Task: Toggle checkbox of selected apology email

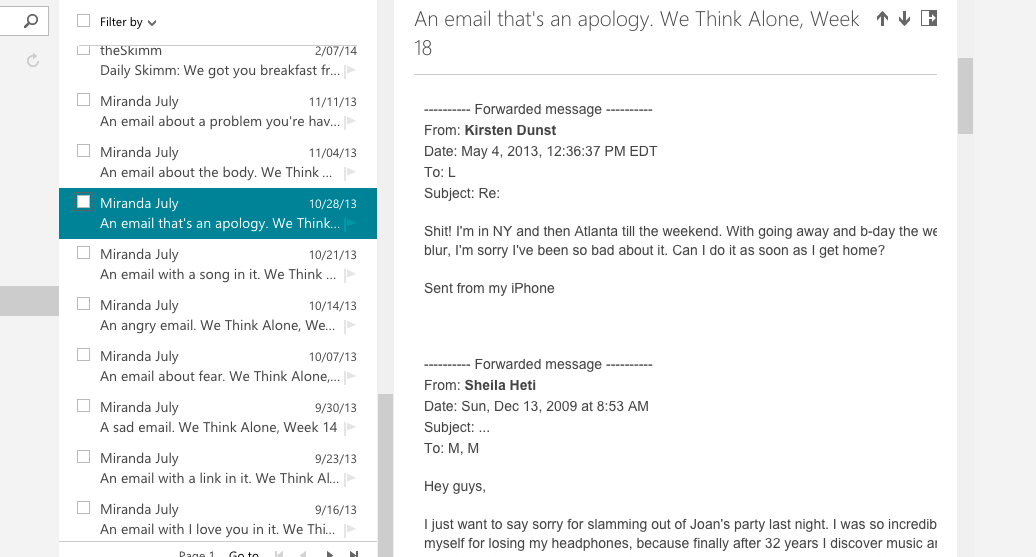Action: click(84, 202)
